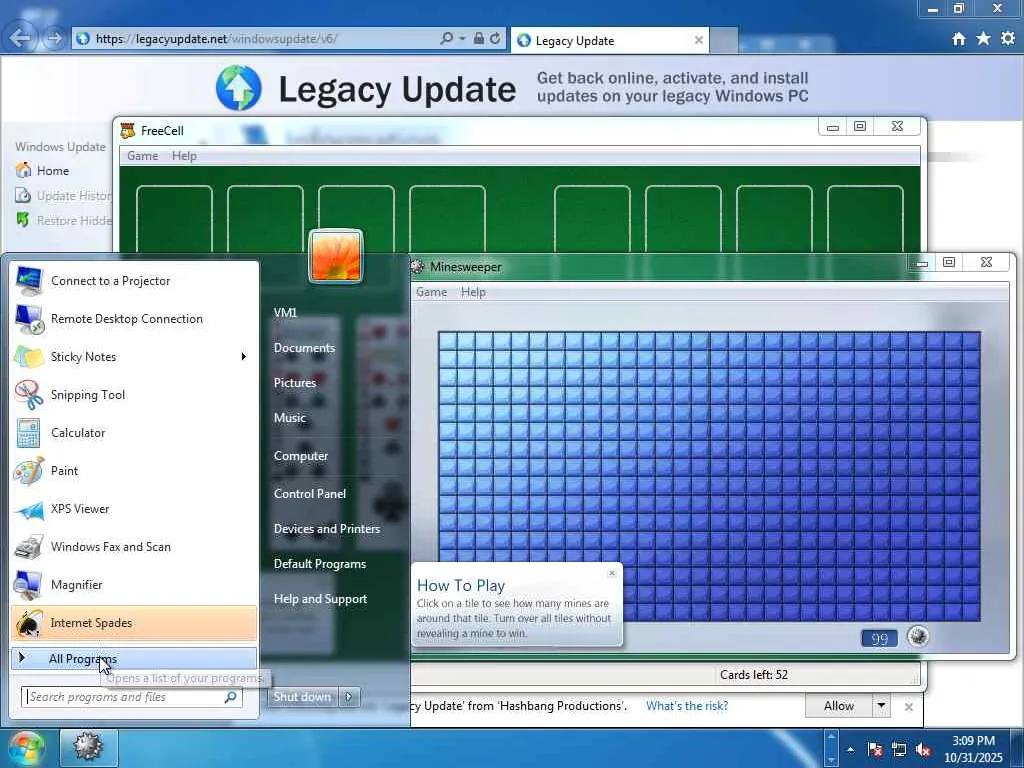Click the address bar padlock security icon
This screenshot has height=768, width=1024.
pyautogui.click(x=479, y=39)
